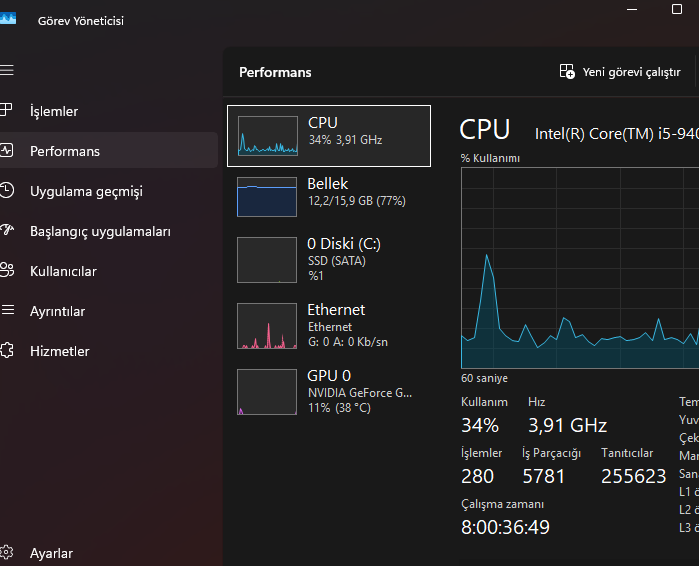Screen dimensions: 699x566
Task: Open Hizmetler using the puzzle-gear icon
Action: pos(7,350)
